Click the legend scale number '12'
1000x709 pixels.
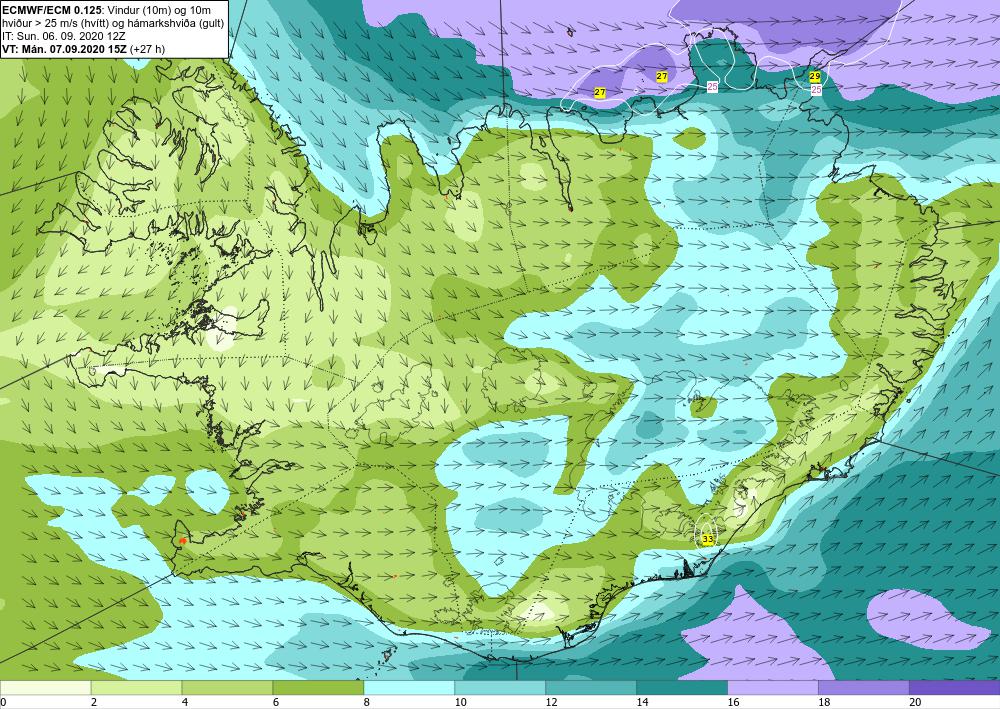(x=551, y=702)
